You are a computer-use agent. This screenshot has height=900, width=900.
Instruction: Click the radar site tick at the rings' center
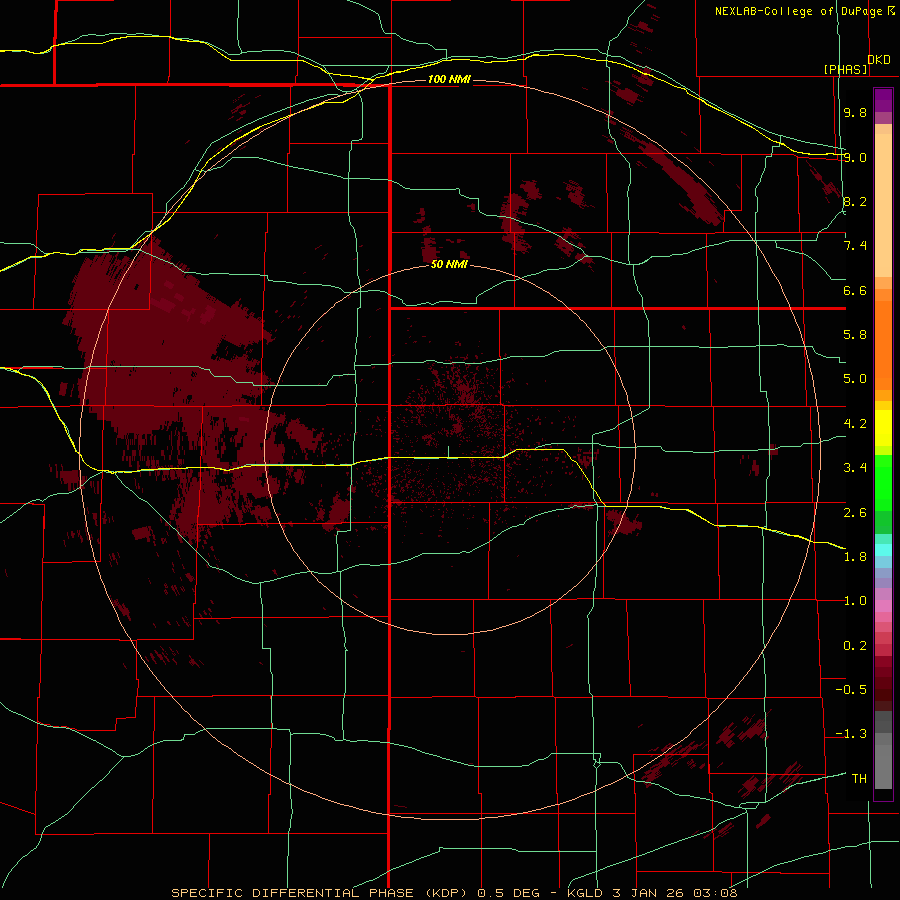[448, 452]
